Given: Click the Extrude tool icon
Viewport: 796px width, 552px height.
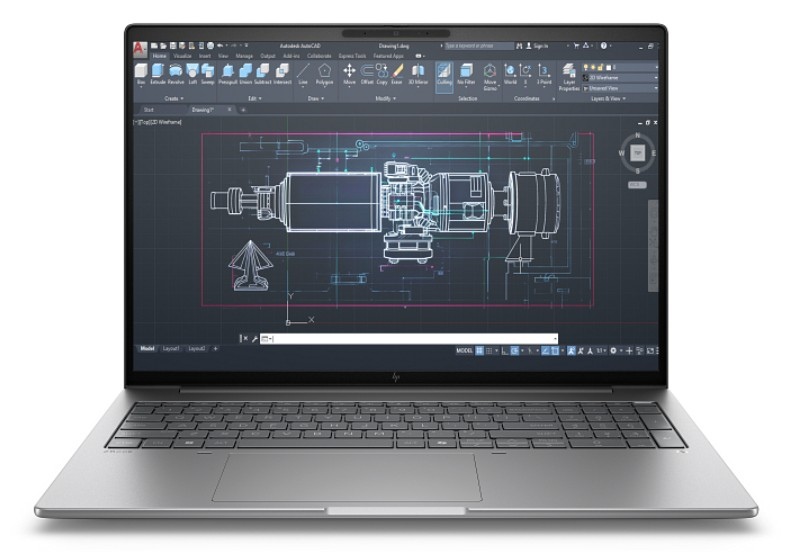Looking at the screenshot, I should click(157, 73).
